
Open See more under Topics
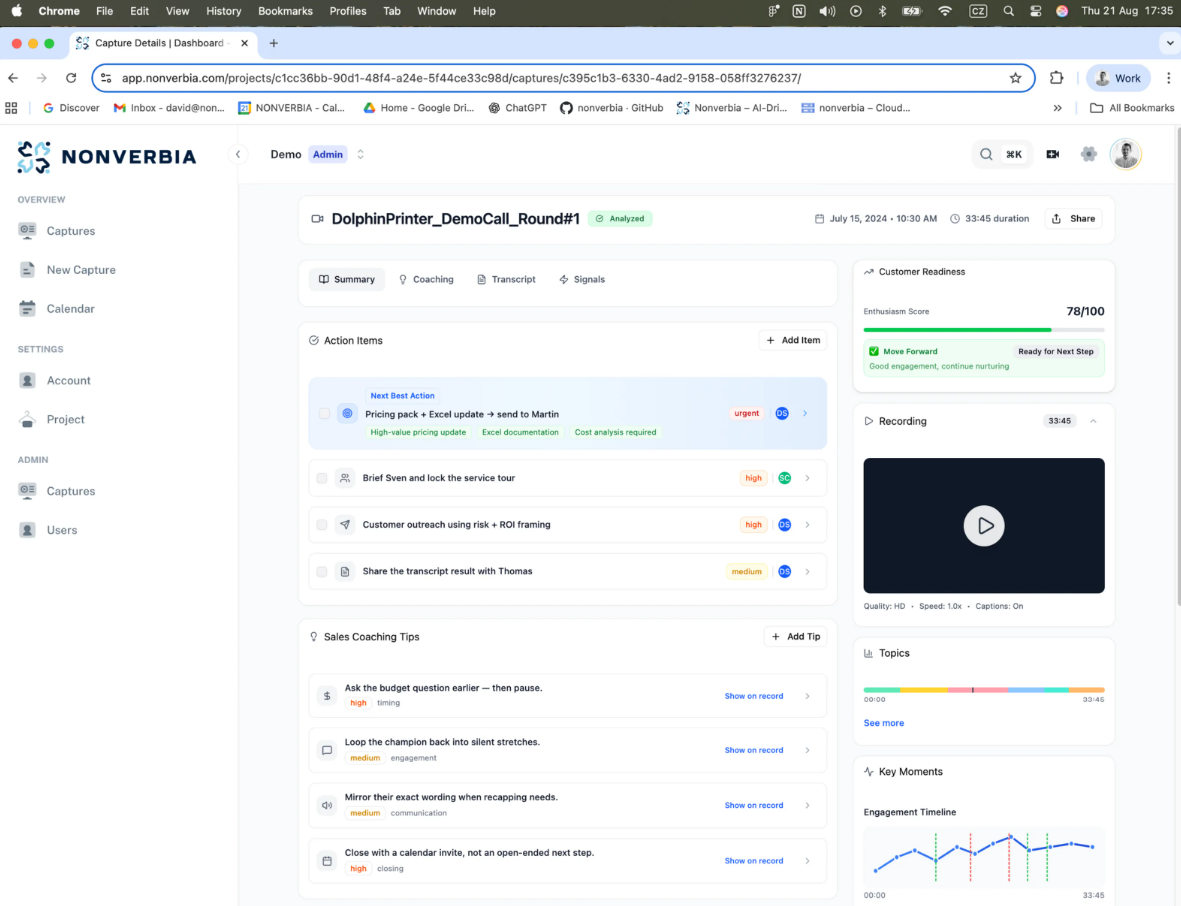[883, 722]
